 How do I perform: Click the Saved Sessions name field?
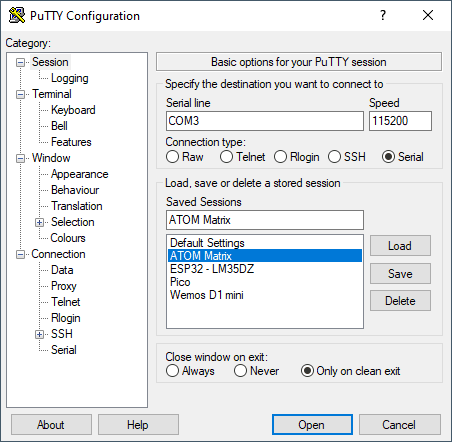pyautogui.click(x=265, y=220)
